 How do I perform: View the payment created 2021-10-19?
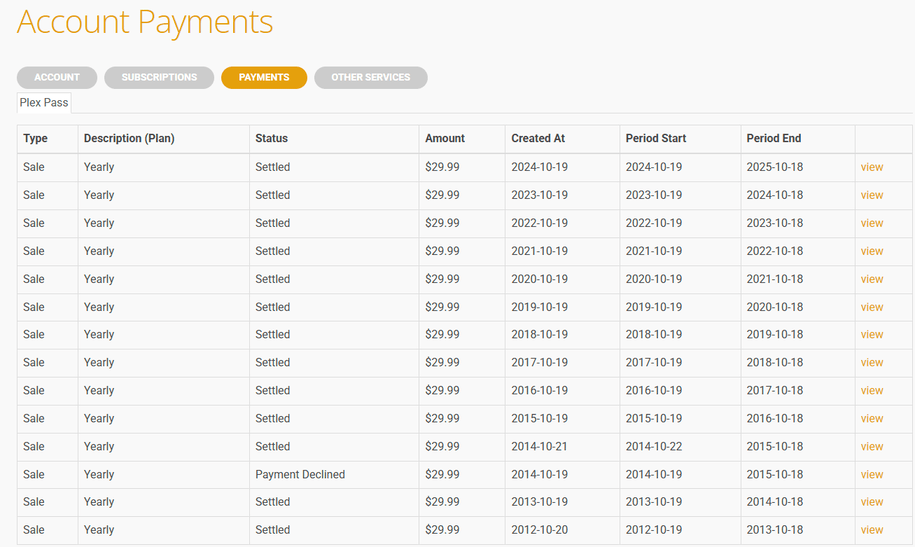pyautogui.click(x=871, y=251)
